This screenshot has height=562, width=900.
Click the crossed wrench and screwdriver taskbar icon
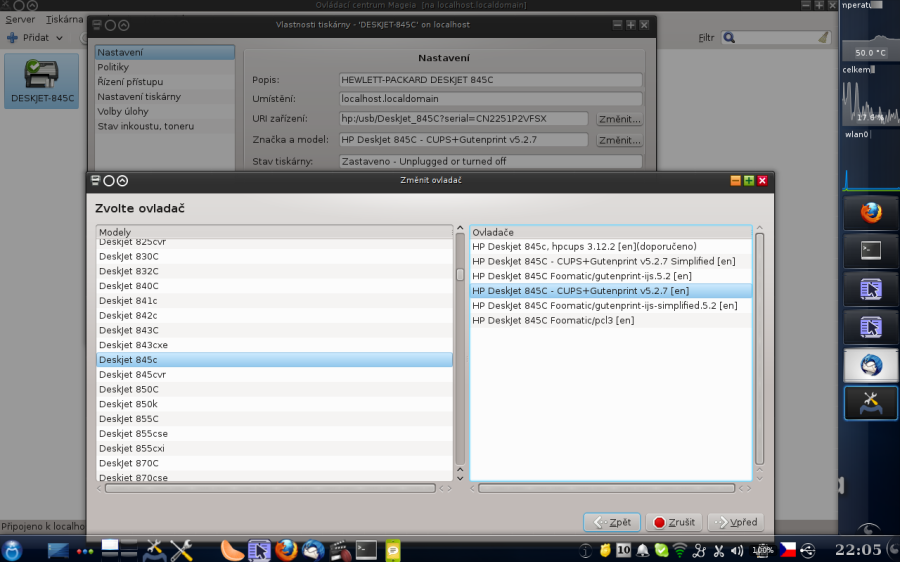(181, 550)
